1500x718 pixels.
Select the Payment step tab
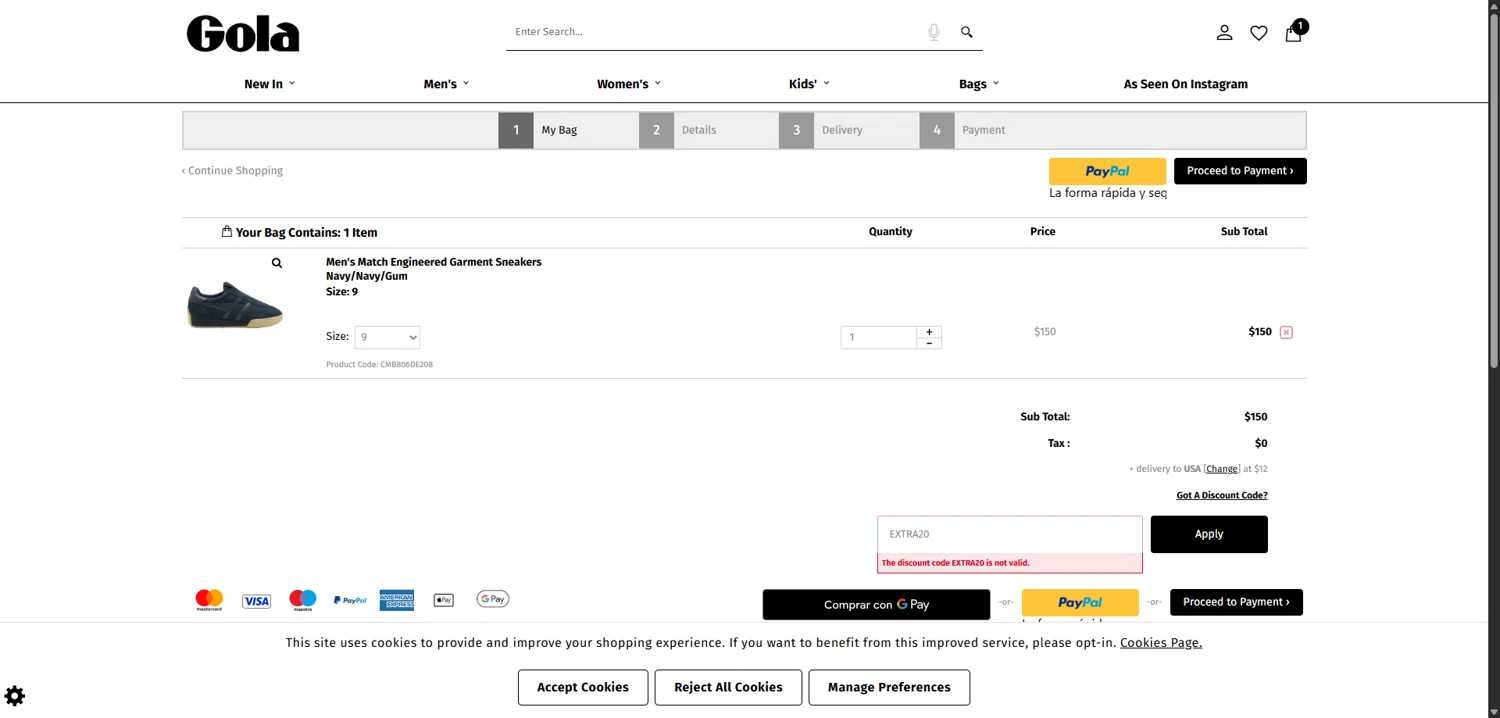tap(989, 130)
